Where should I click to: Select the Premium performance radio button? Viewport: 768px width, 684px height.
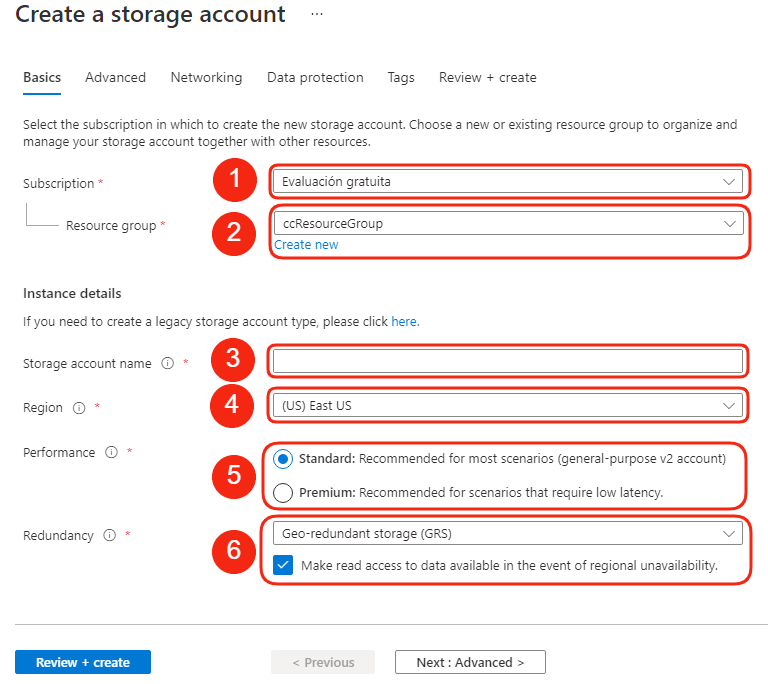283,492
